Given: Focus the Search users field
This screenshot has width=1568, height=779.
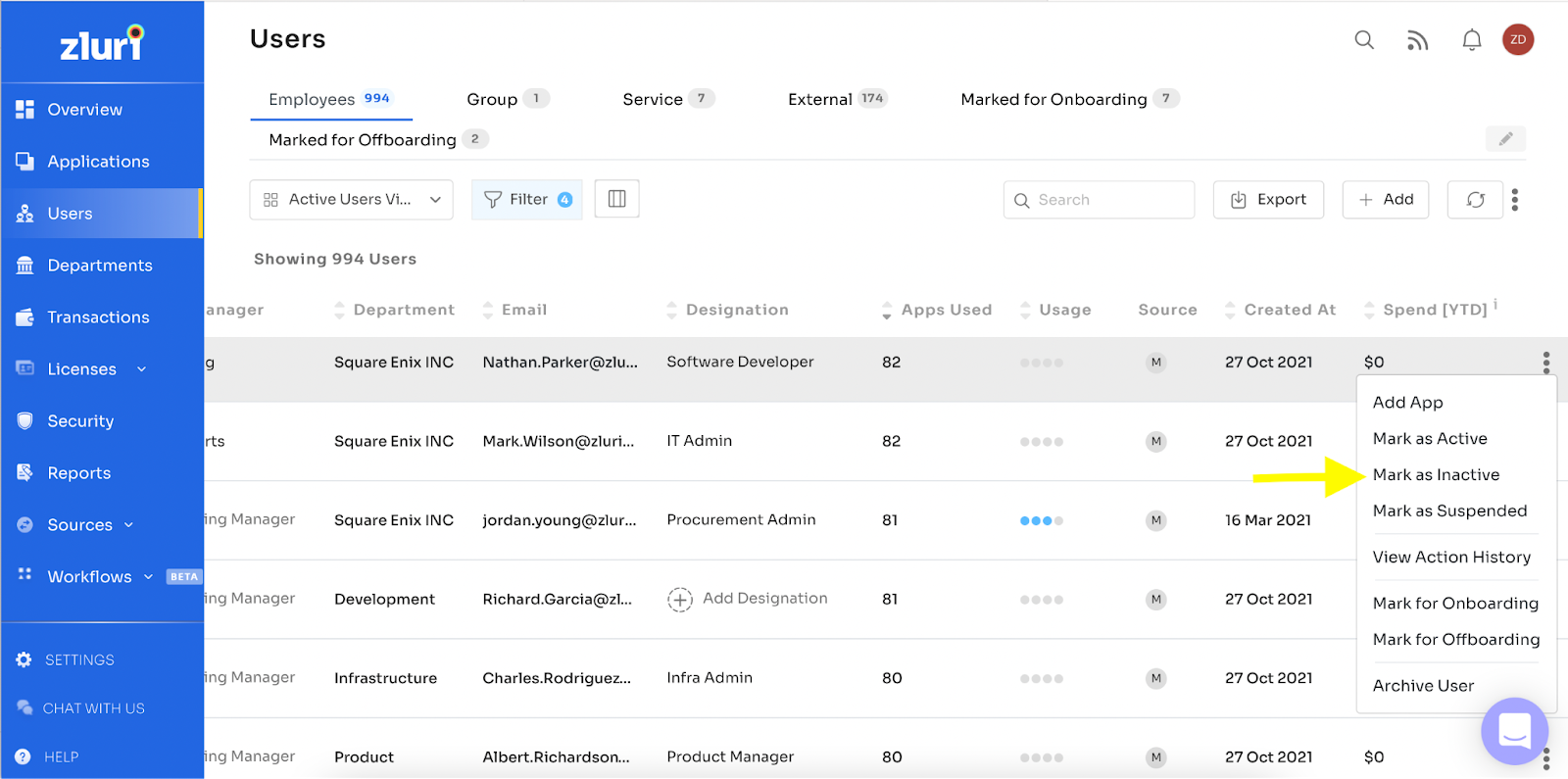Looking at the screenshot, I should (x=1099, y=200).
